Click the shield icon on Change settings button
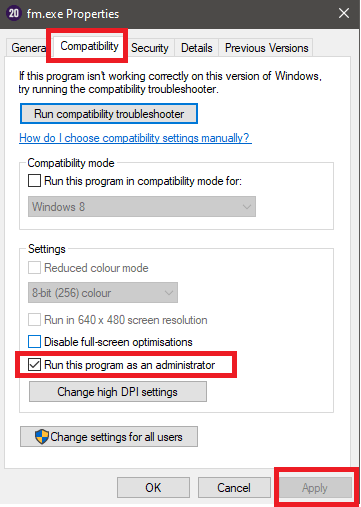 [x=42, y=436]
